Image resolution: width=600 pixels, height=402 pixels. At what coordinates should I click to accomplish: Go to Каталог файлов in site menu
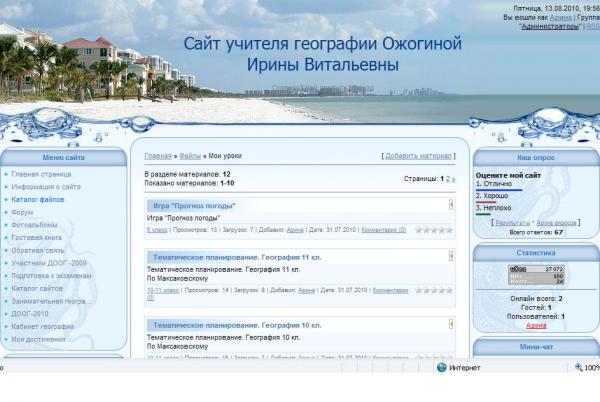(x=38, y=199)
